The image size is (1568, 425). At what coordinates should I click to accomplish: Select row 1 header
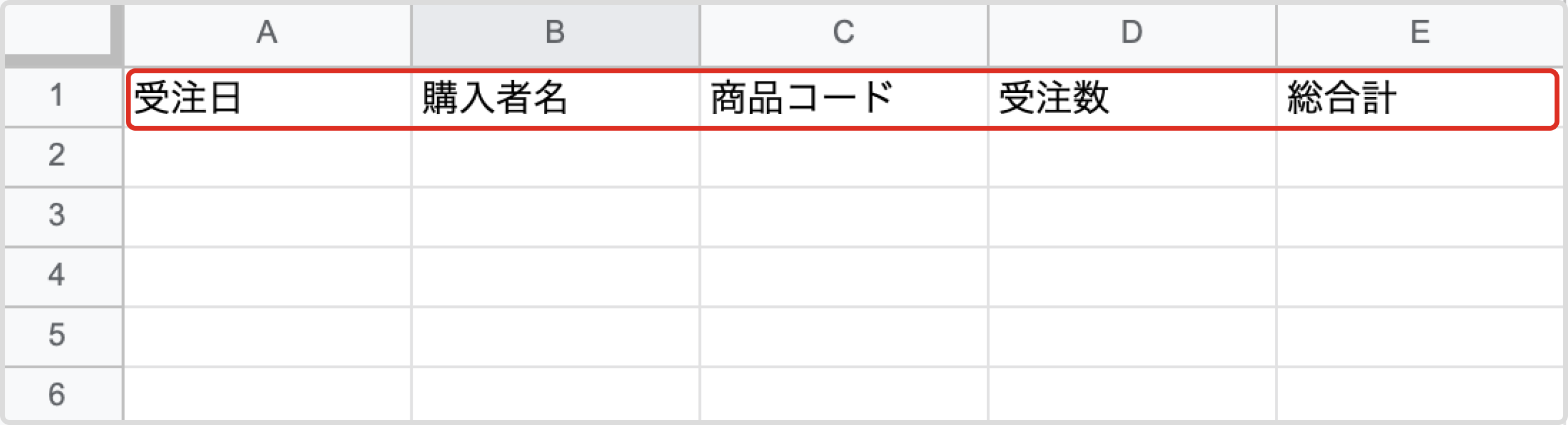pyautogui.click(x=57, y=96)
